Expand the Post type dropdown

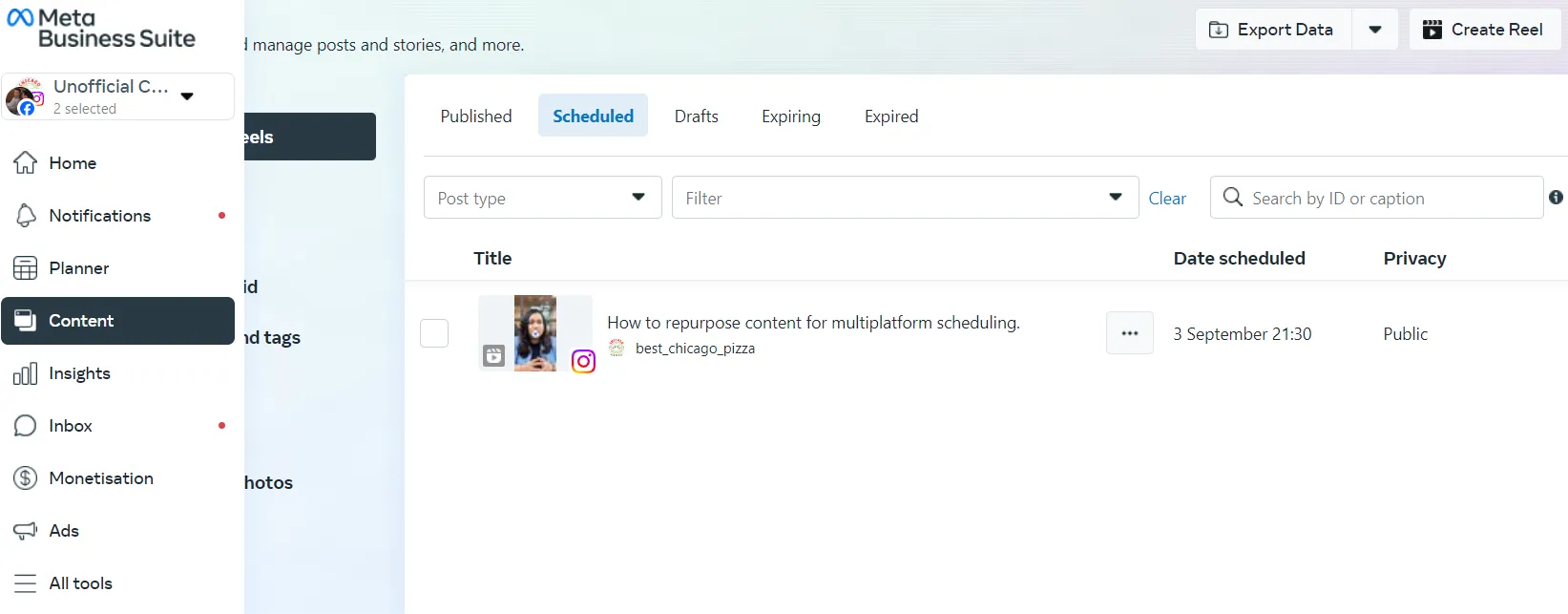click(542, 198)
